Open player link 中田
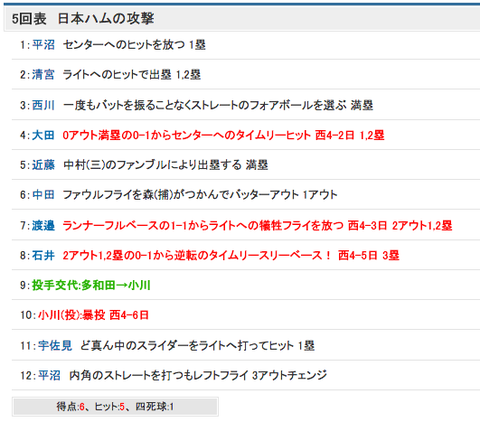Screen dimensions: 480x422 coord(43,195)
